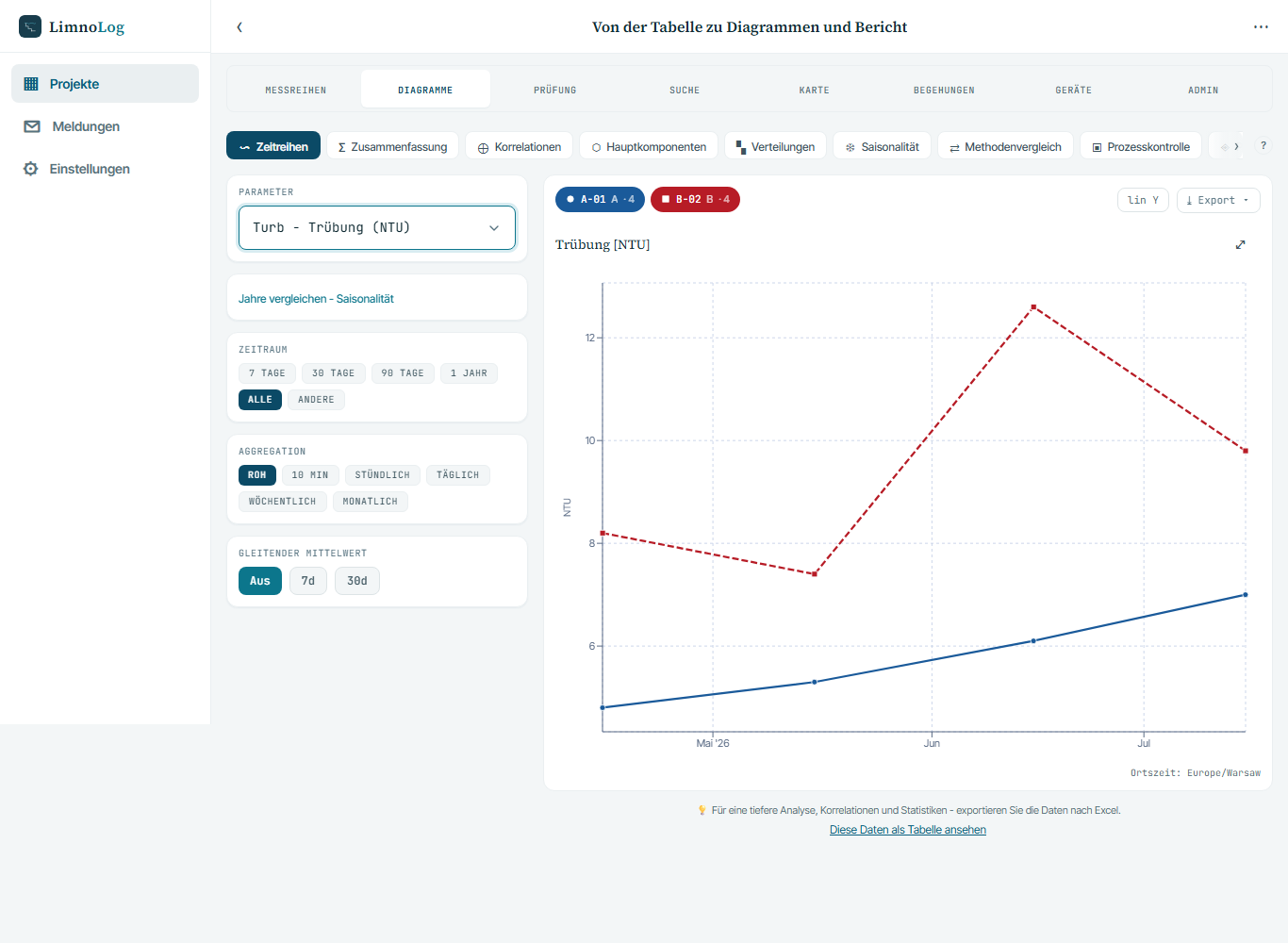The image size is (1288, 943).
Task: Set aggregation to 10 Min
Action: tap(310, 475)
